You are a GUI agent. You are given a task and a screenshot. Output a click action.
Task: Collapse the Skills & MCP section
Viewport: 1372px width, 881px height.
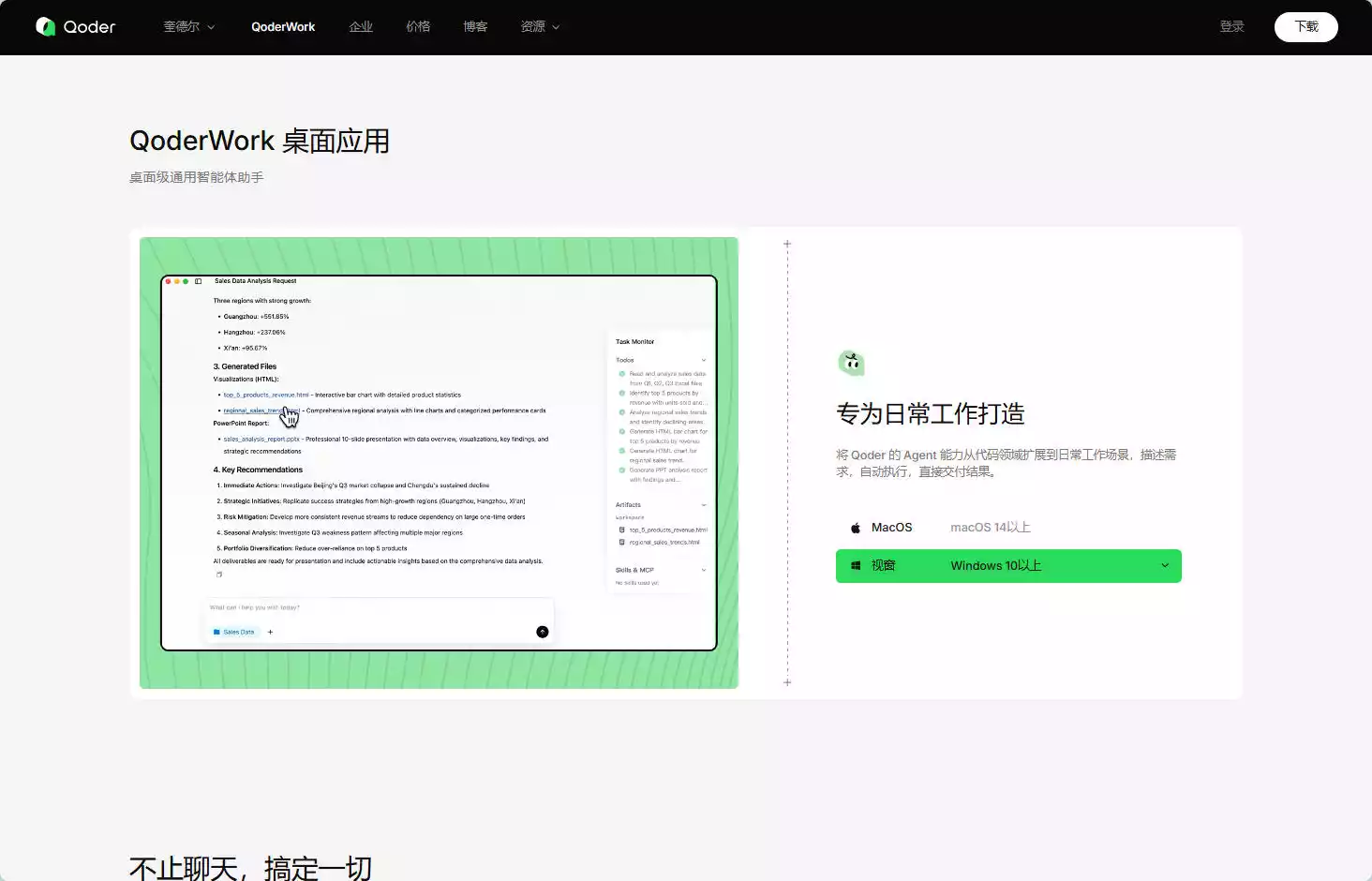coord(704,570)
